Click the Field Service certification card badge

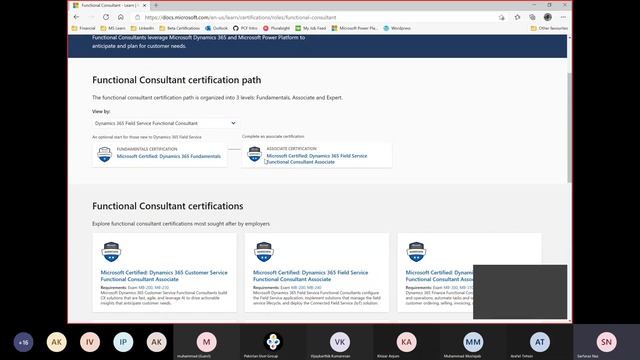tap(264, 251)
